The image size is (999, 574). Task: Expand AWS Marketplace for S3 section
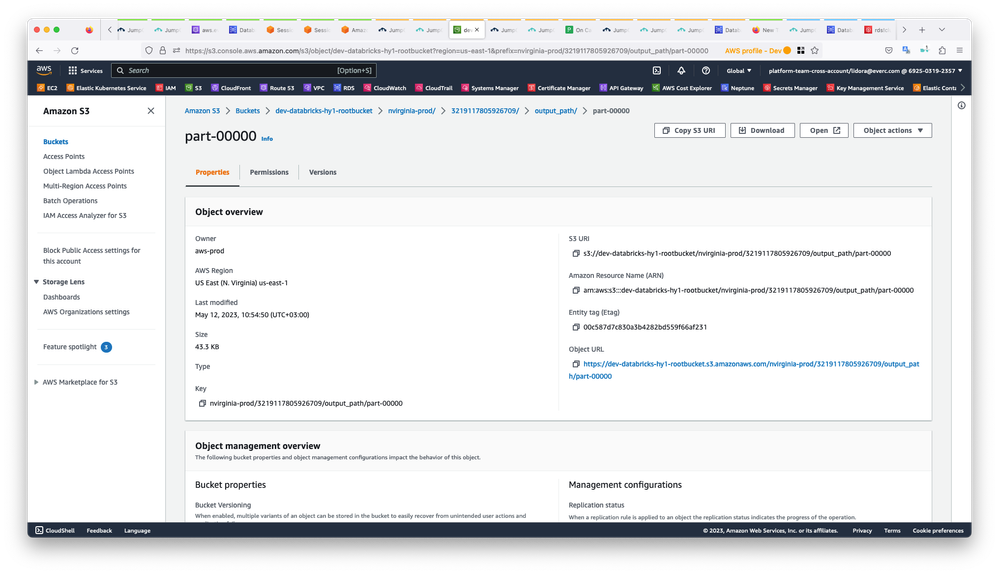pos(37,382)
